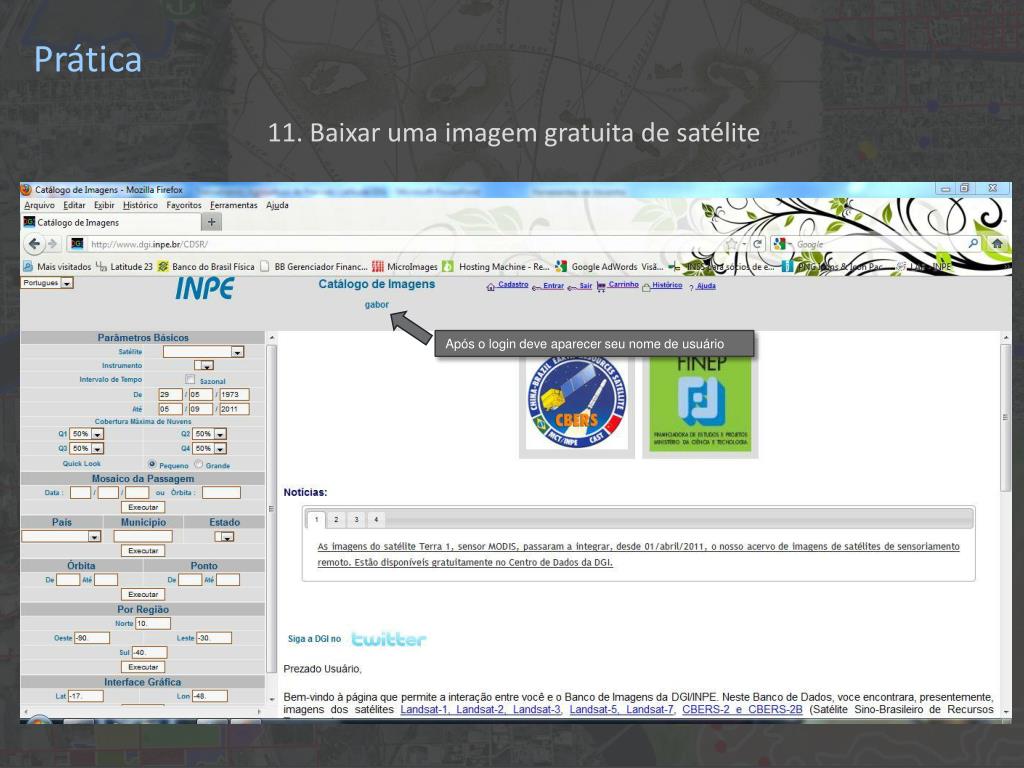
Task: Open the Favoritos menu
Action: (x=184, y=205)
